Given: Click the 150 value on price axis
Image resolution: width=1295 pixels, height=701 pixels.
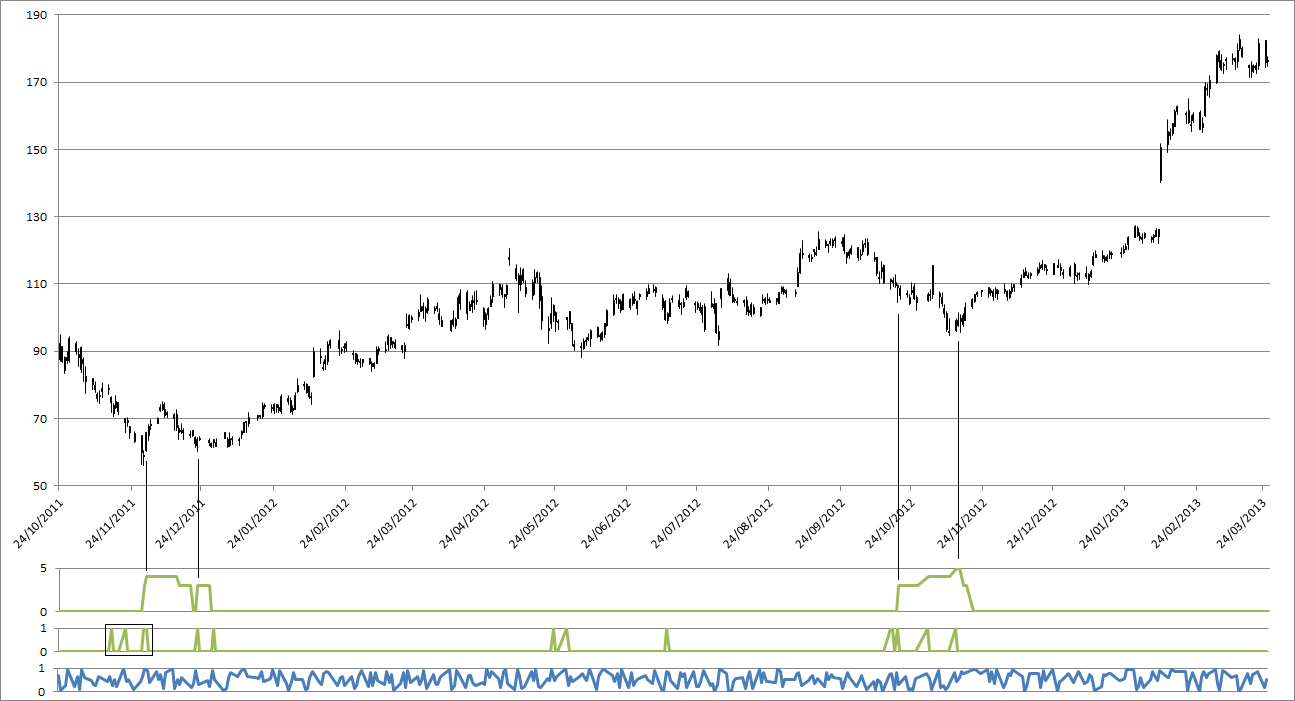Looking at the screenshot, I should 38,150.
